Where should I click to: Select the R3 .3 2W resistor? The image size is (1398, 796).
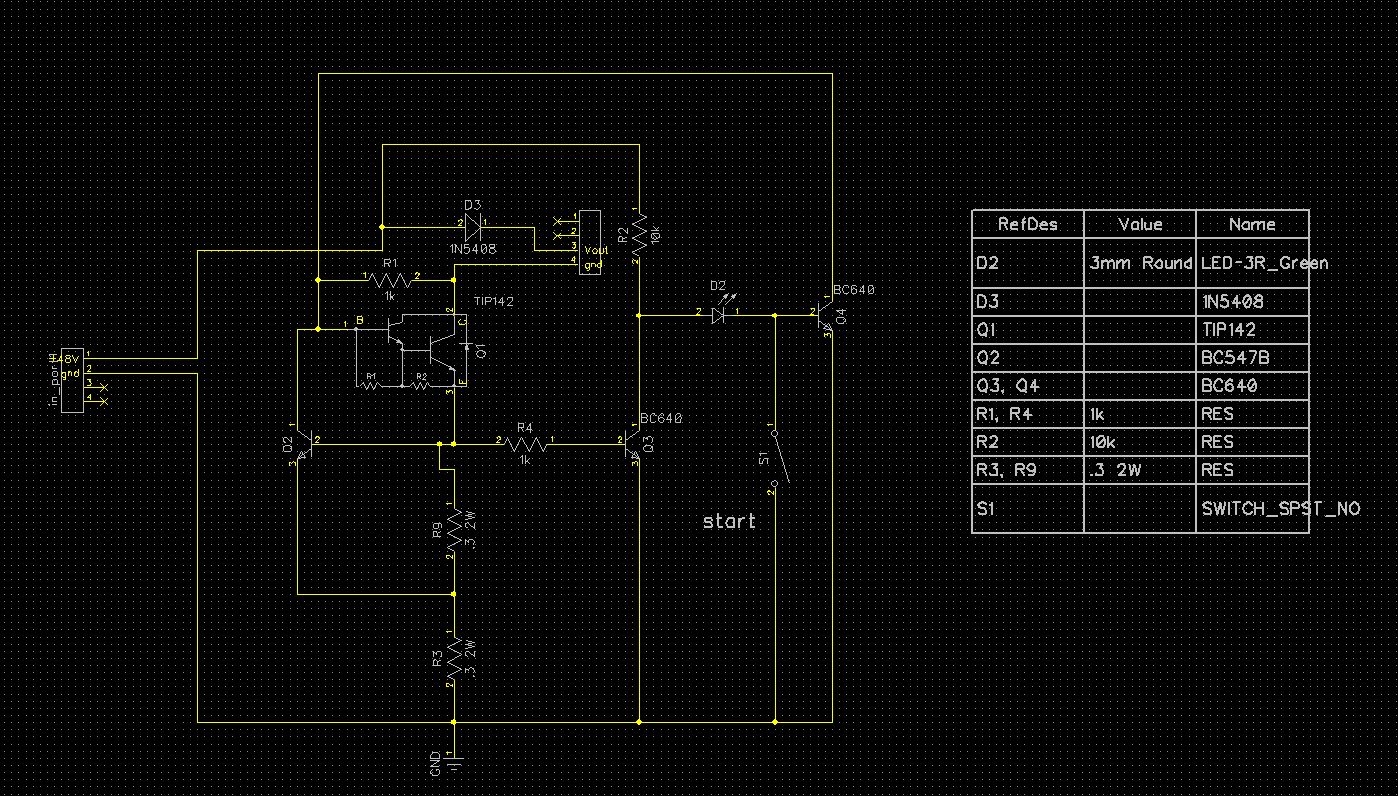pos(454,658)
